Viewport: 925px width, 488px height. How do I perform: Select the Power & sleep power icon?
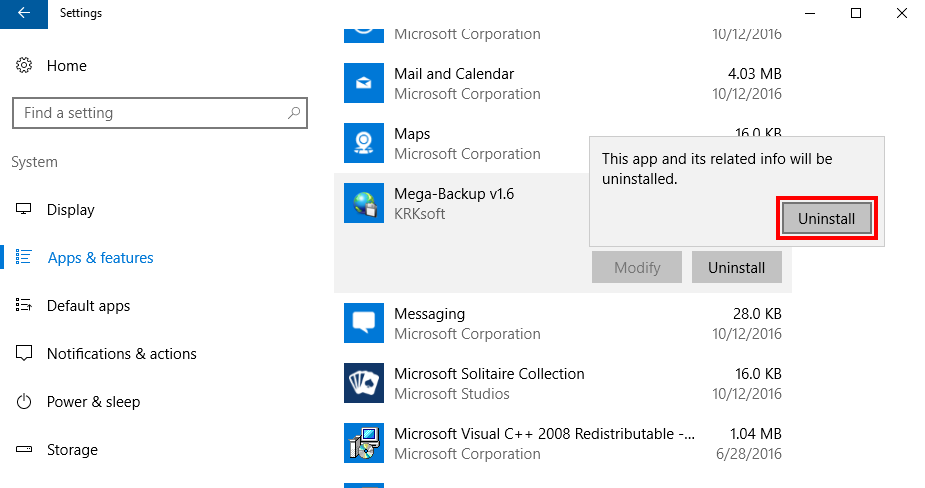click(24, 402)
